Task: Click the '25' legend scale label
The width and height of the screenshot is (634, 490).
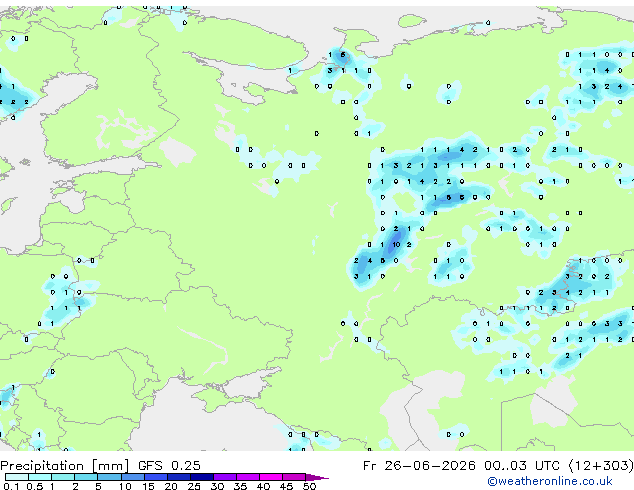Action: point(194,486)
